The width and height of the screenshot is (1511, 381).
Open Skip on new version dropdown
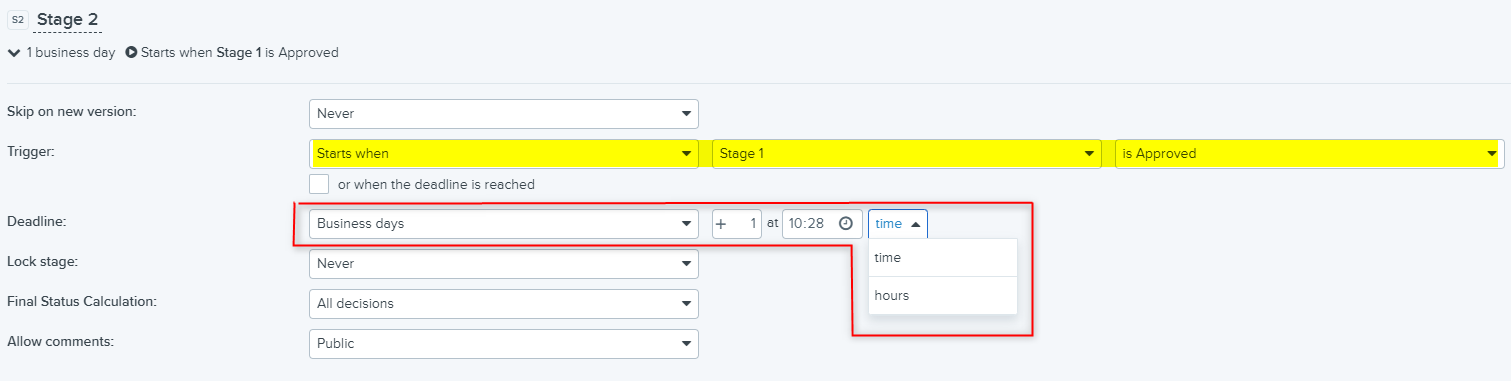pyautogui.click(x=504, y=114)
